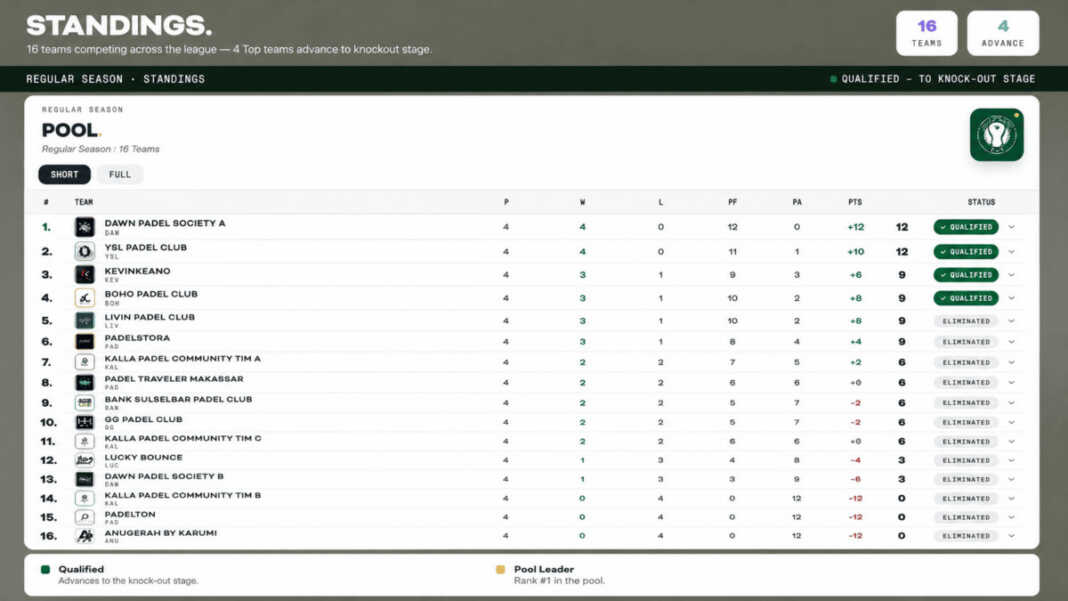This screenshot has width=1068, height=601.
Task: Click the green league emblem in the Pool card
Action: click(x=996, y=135)
